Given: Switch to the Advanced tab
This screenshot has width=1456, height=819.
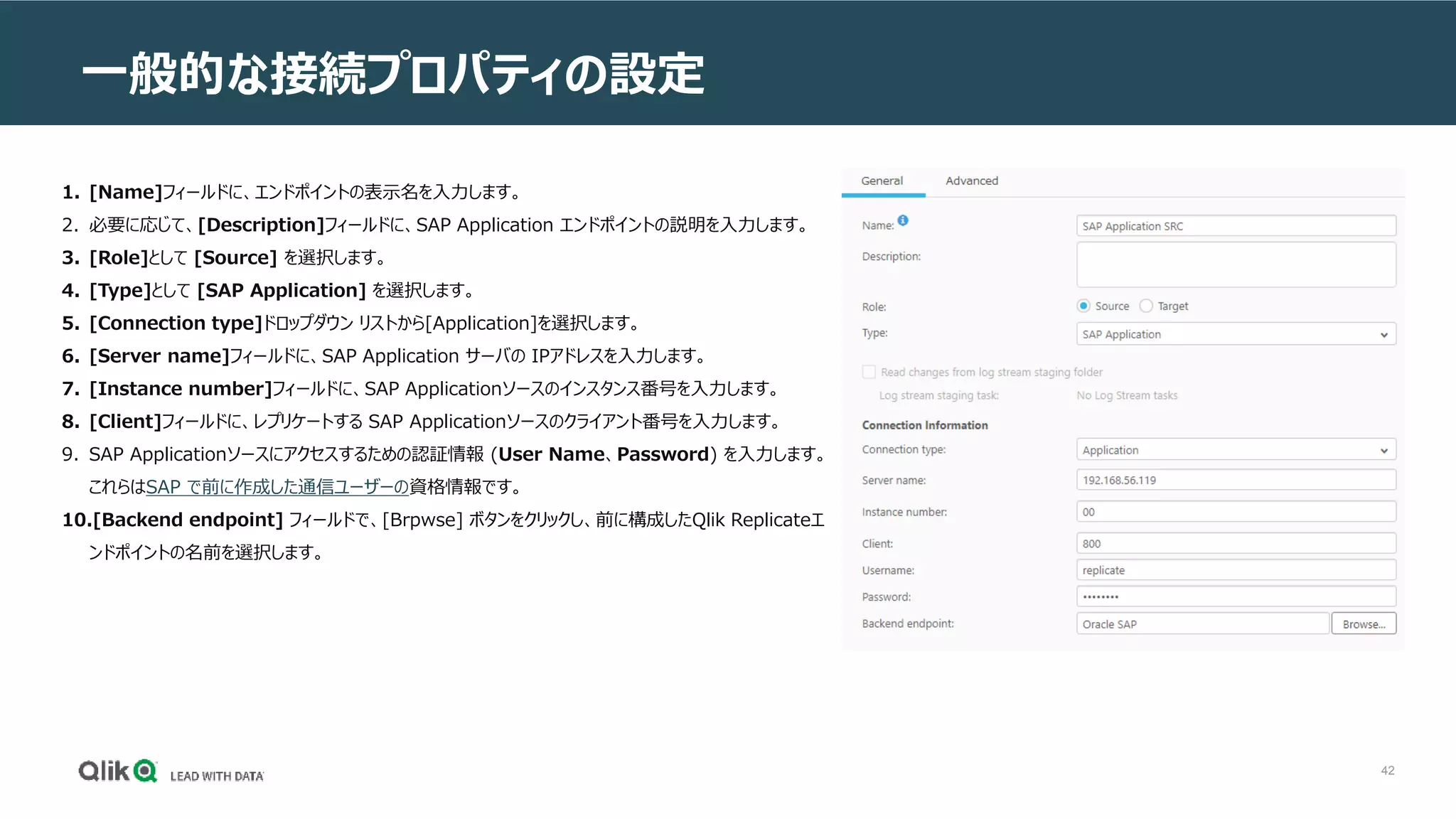Looking at the screenshot, I should click(x=972, y=181).
